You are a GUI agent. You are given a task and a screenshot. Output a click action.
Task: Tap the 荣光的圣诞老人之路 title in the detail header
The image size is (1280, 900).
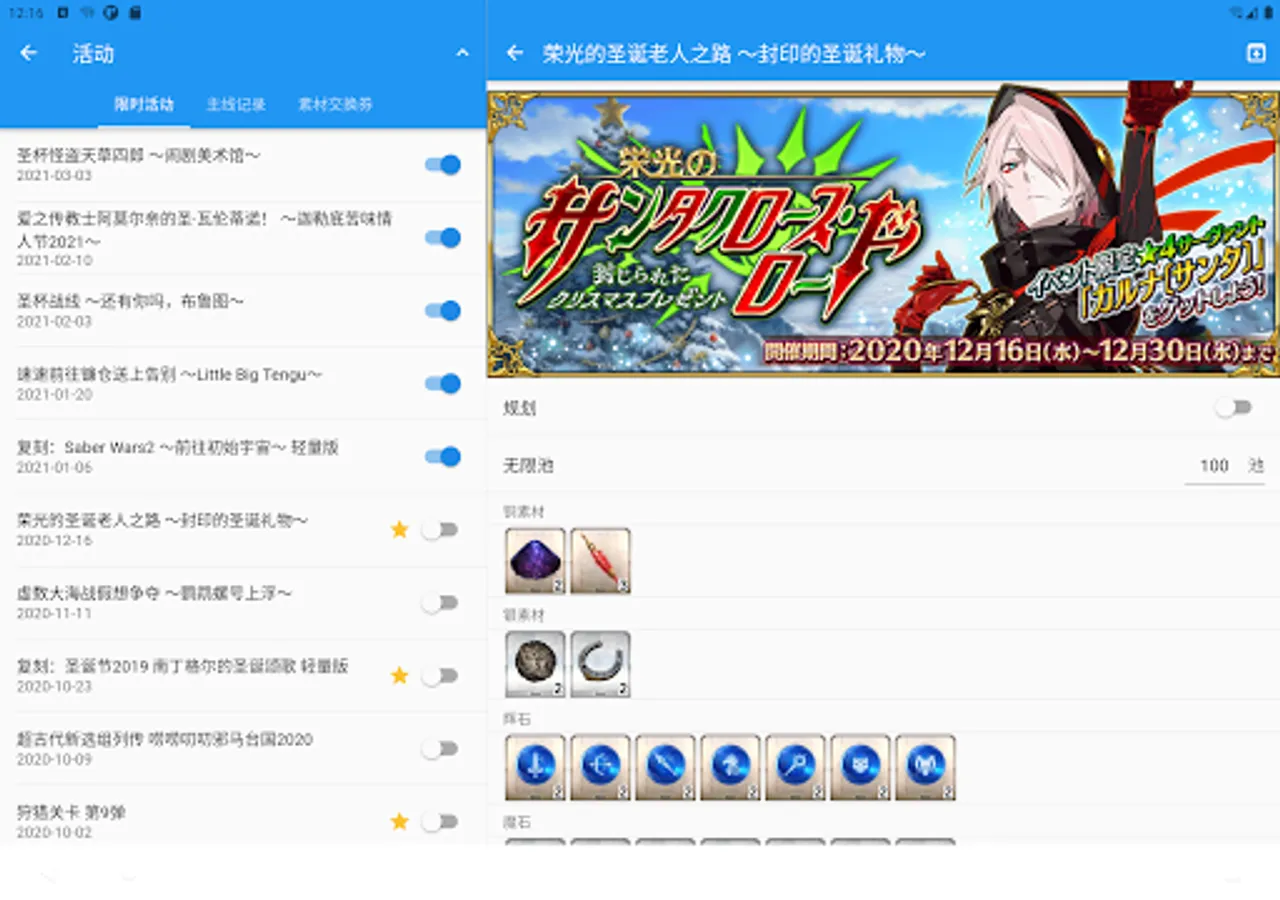[734, 54]
